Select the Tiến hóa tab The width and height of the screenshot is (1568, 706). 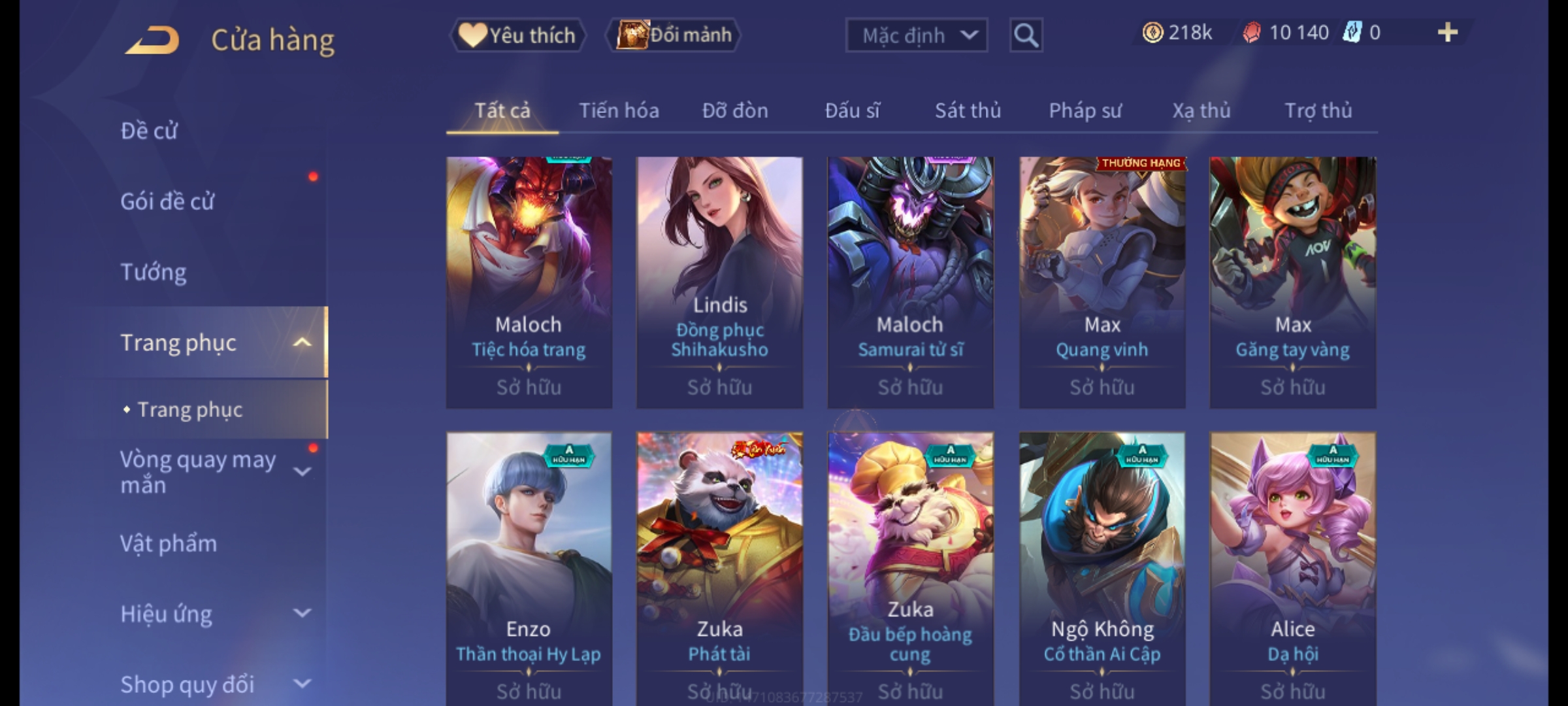[x=619, y=110]
